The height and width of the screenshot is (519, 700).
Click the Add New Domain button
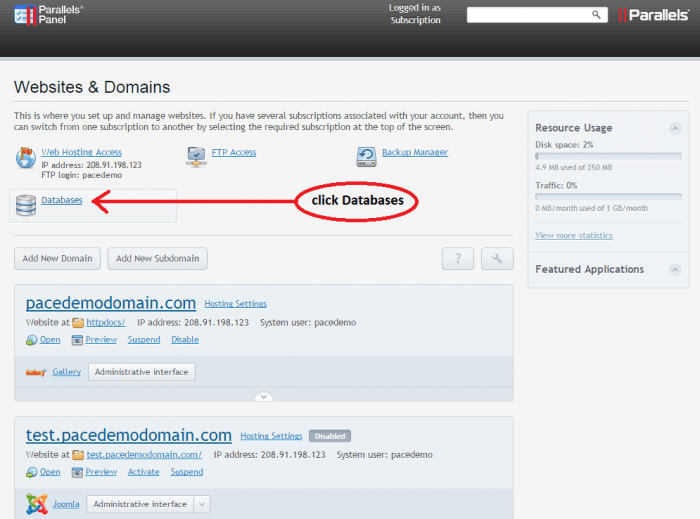57,258
